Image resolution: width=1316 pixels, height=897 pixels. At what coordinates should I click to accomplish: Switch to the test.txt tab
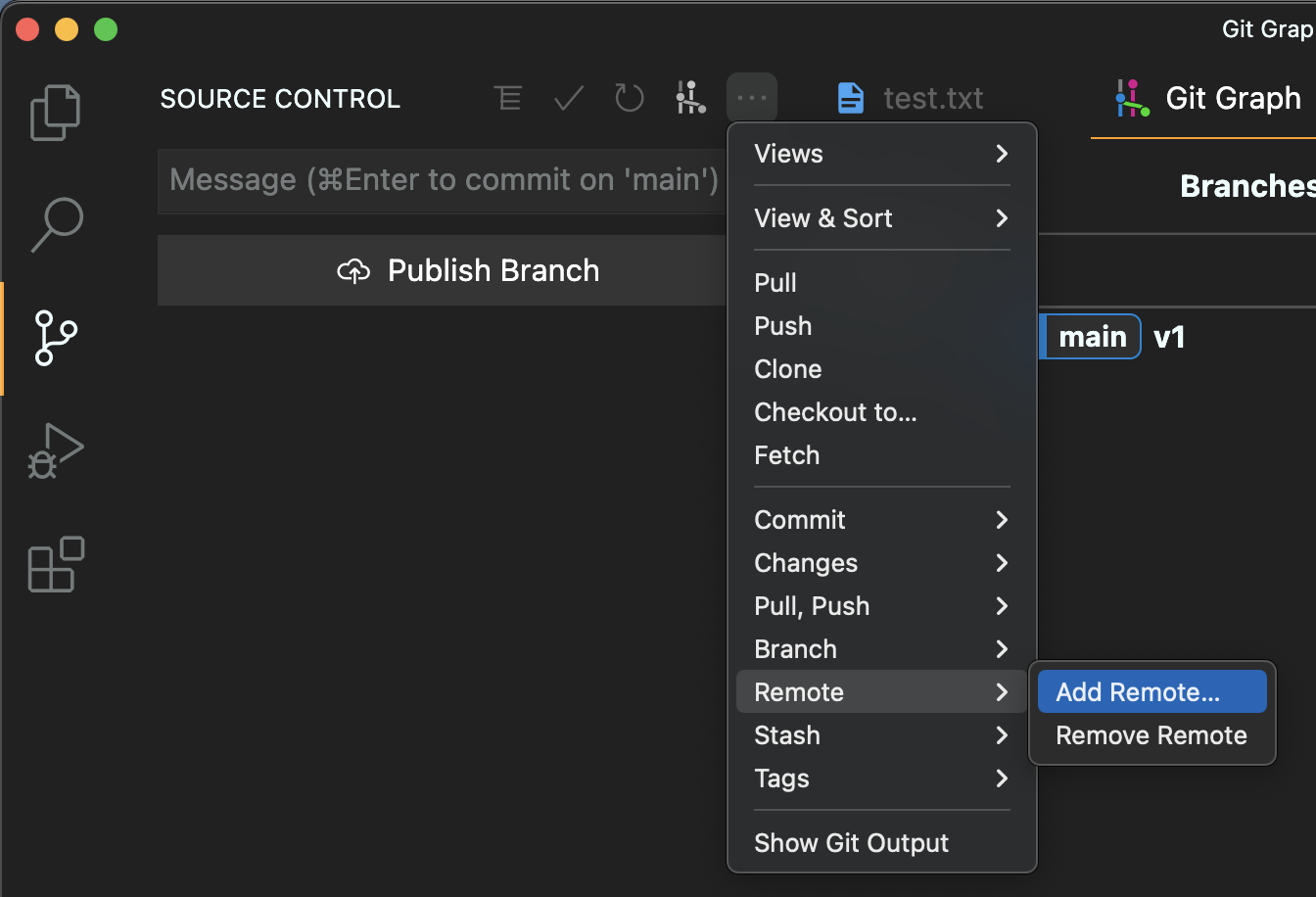[911, 98]
